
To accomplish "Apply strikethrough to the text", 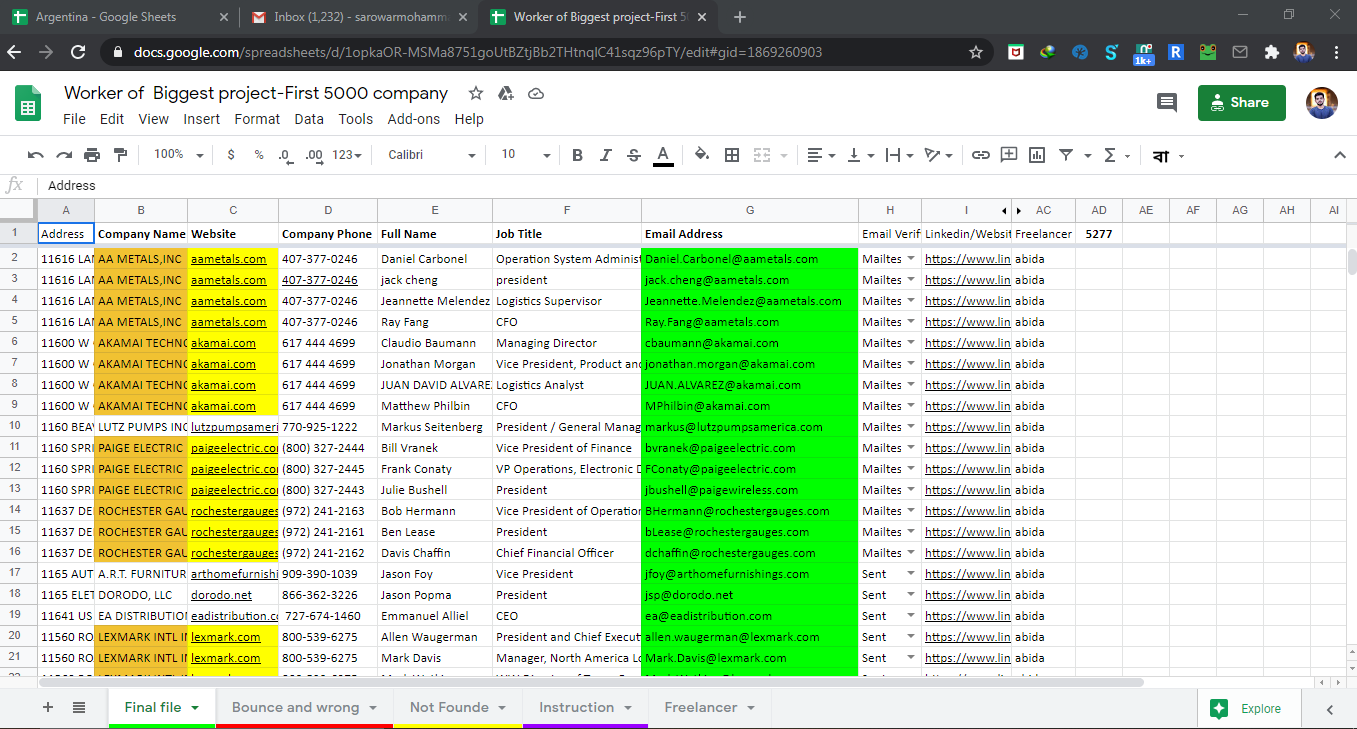I will pos(633,155).
